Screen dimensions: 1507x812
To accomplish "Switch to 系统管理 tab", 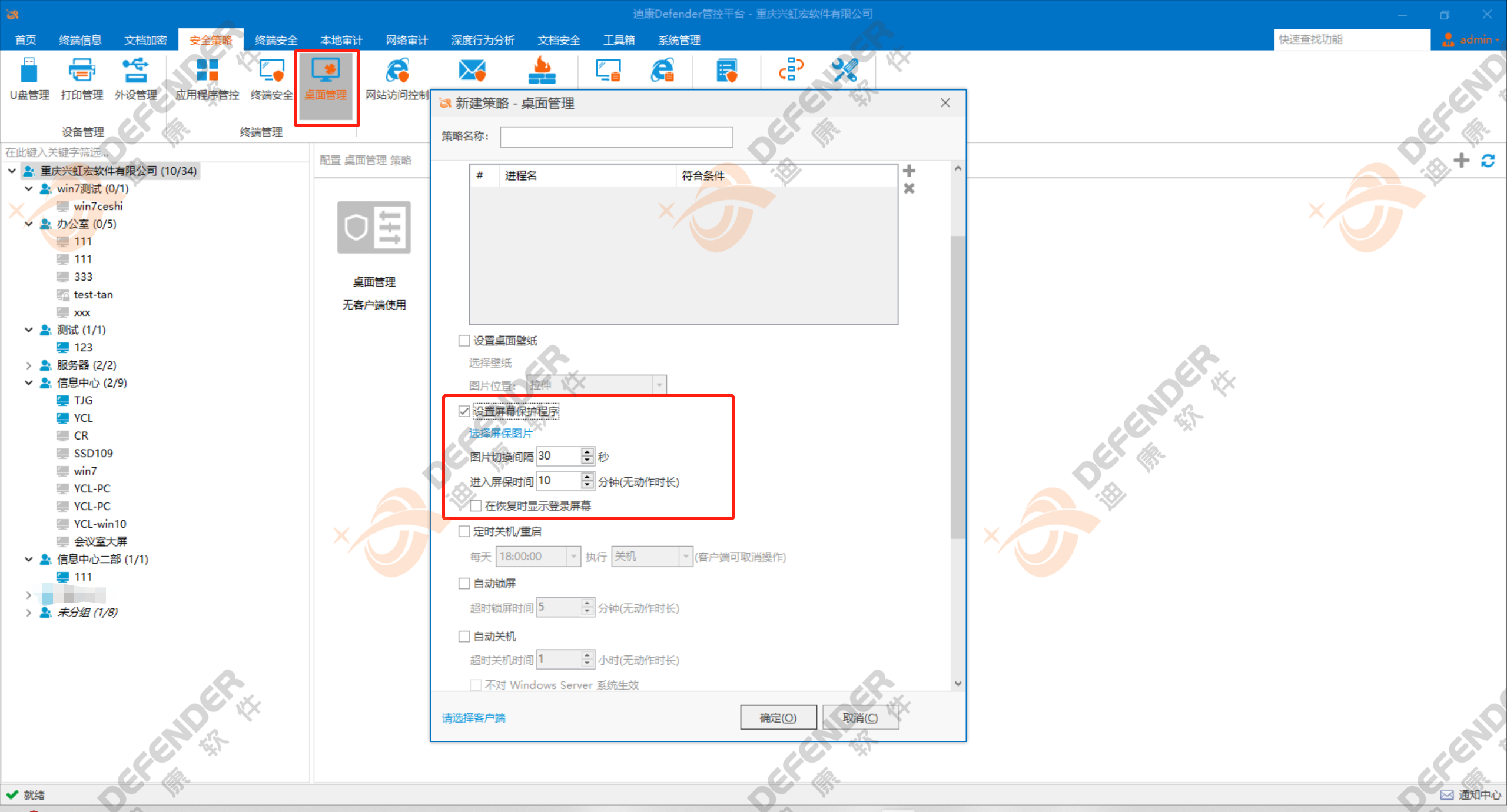I will click(x=679, y=39).
